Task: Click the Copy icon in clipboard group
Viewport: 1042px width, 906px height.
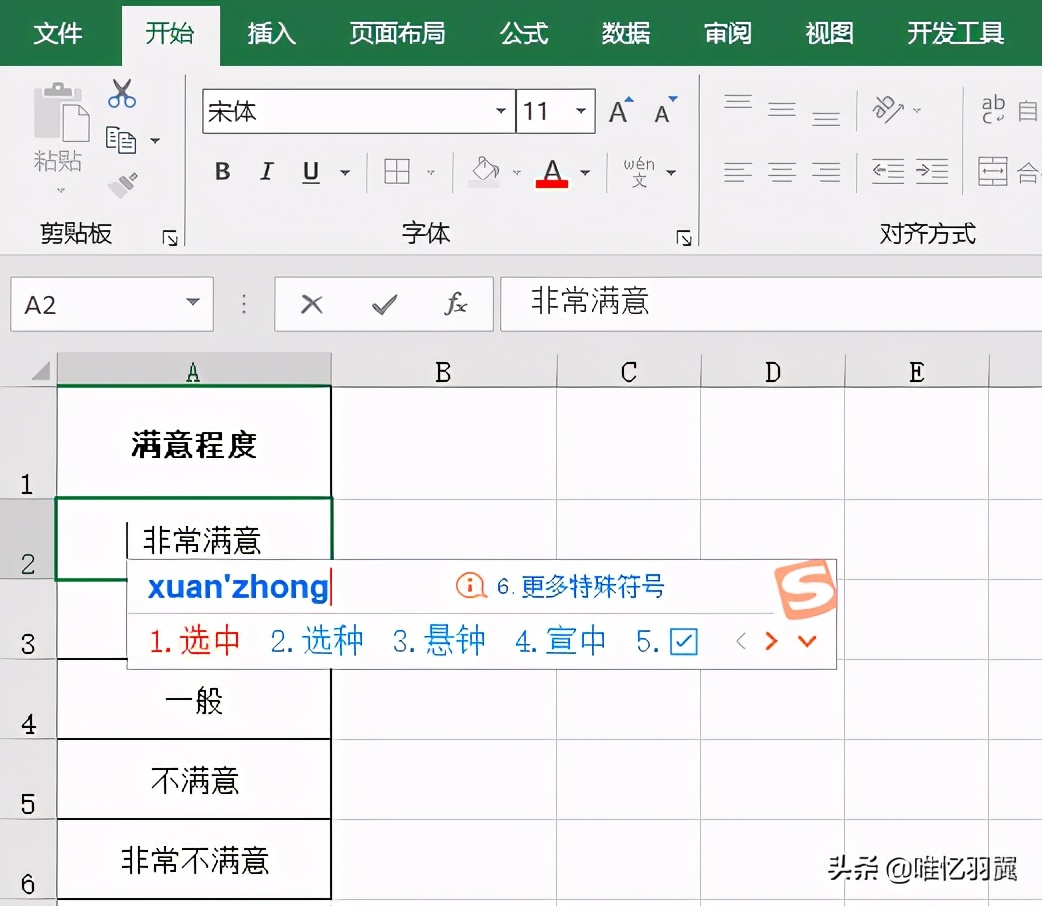Action: tap(121, 140)
